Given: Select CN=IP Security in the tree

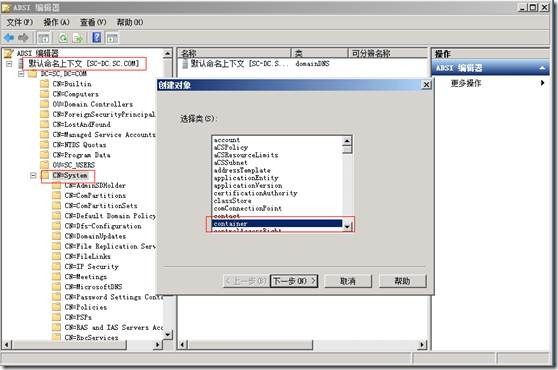Looking at the screenshot, I should click(x=91, y=266).
